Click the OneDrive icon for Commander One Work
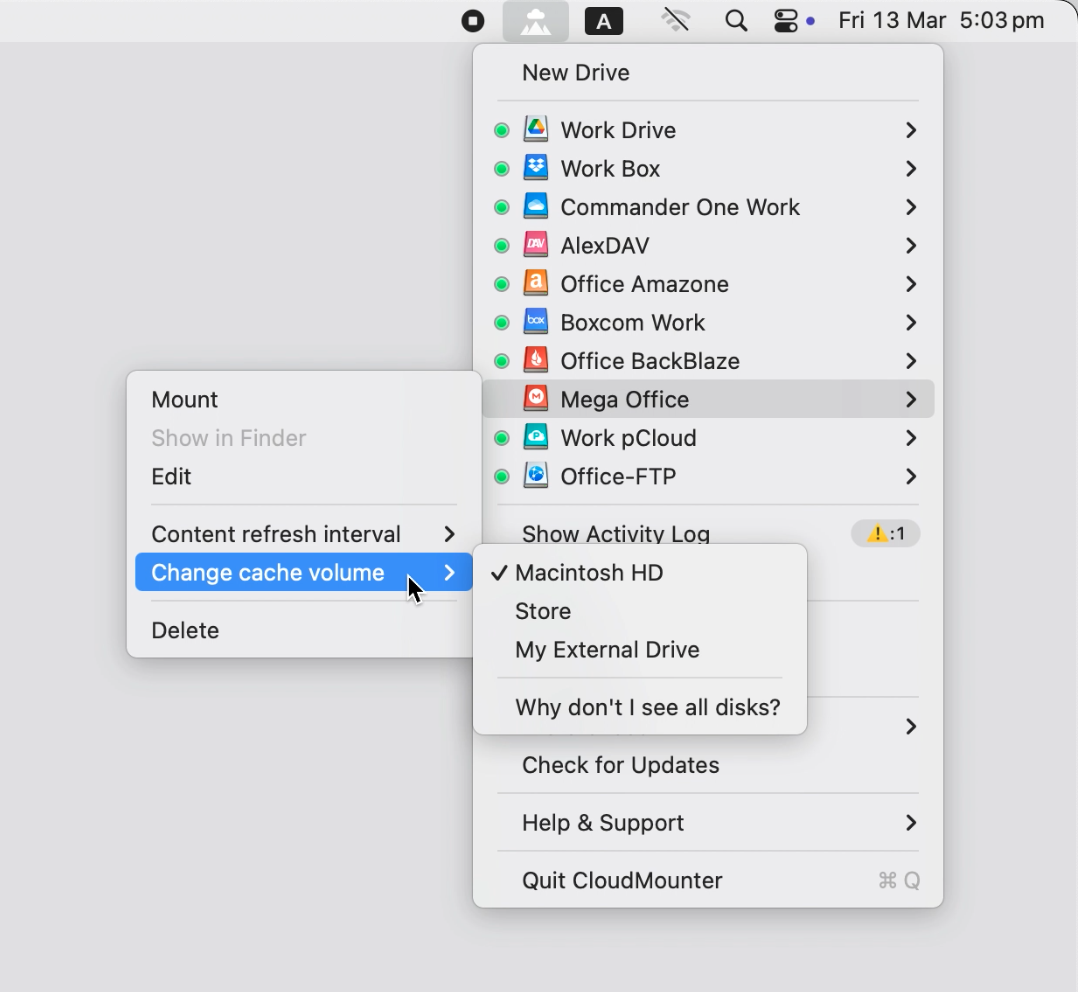Viewport: 1078px width, 992px height. [536, 206]
